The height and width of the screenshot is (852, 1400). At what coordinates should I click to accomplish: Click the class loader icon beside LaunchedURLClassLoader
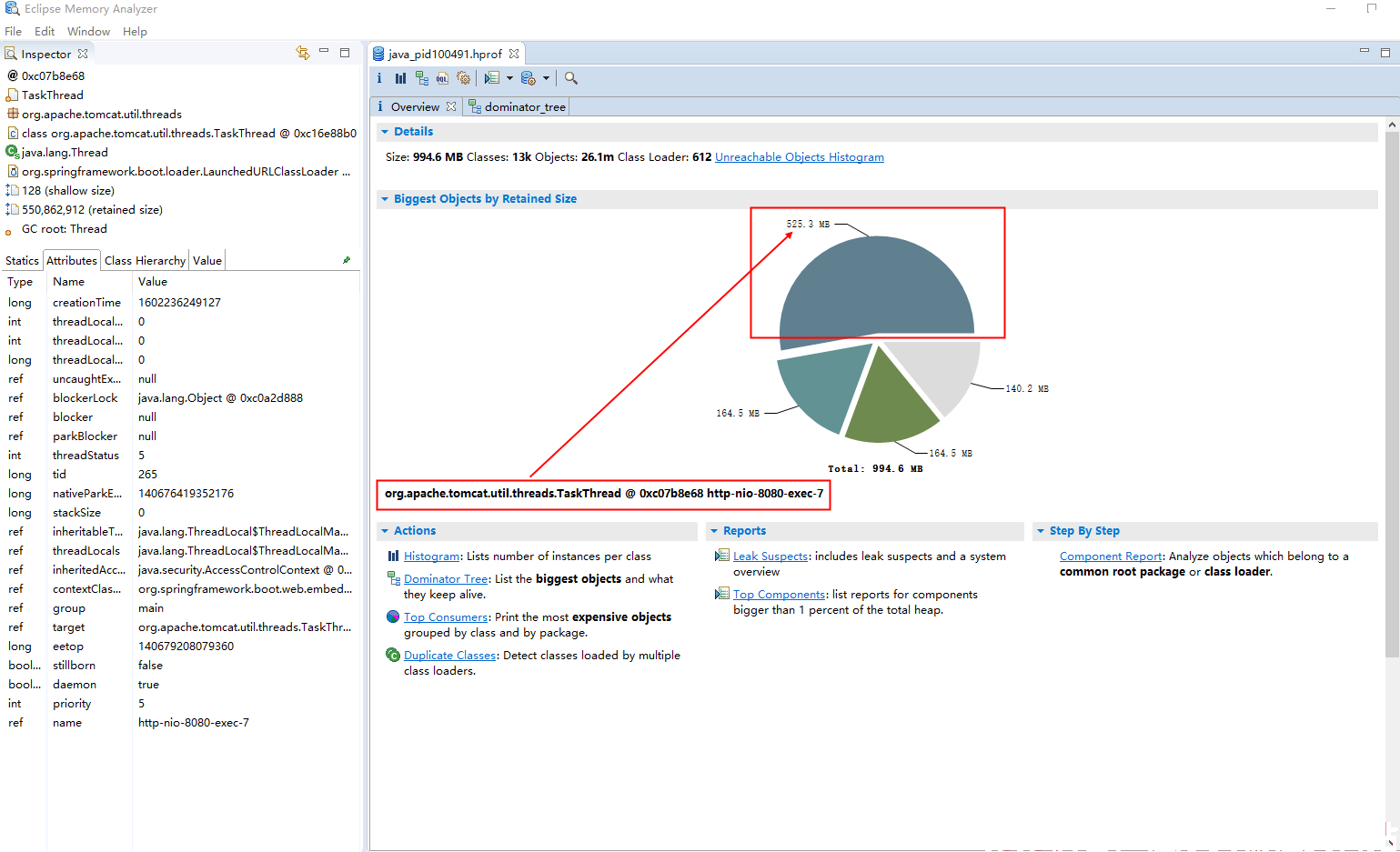[13, 171]
